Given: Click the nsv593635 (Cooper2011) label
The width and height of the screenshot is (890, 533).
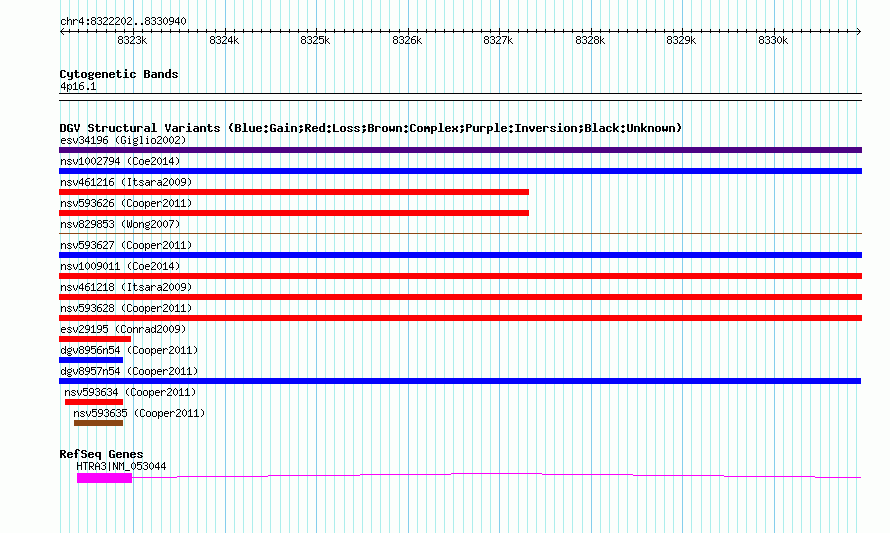Looking at the screenshot, I should (139, 413).
